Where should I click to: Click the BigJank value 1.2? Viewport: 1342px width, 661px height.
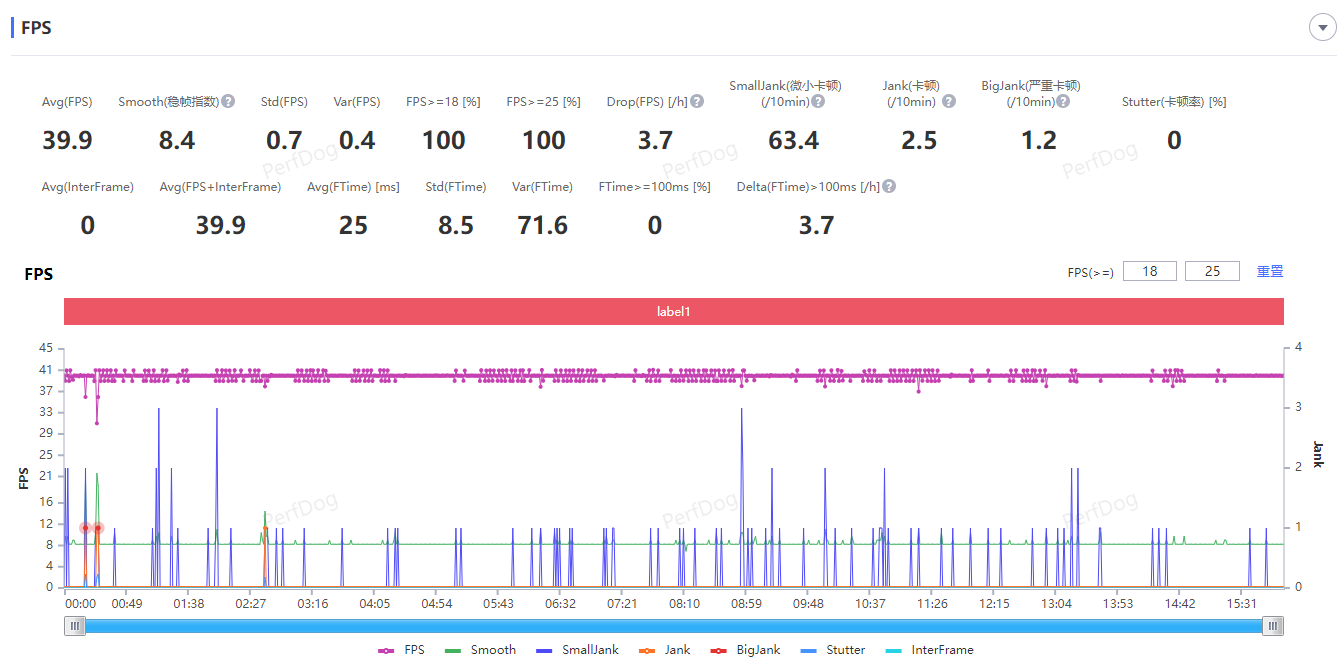(x=1039, y=140)
